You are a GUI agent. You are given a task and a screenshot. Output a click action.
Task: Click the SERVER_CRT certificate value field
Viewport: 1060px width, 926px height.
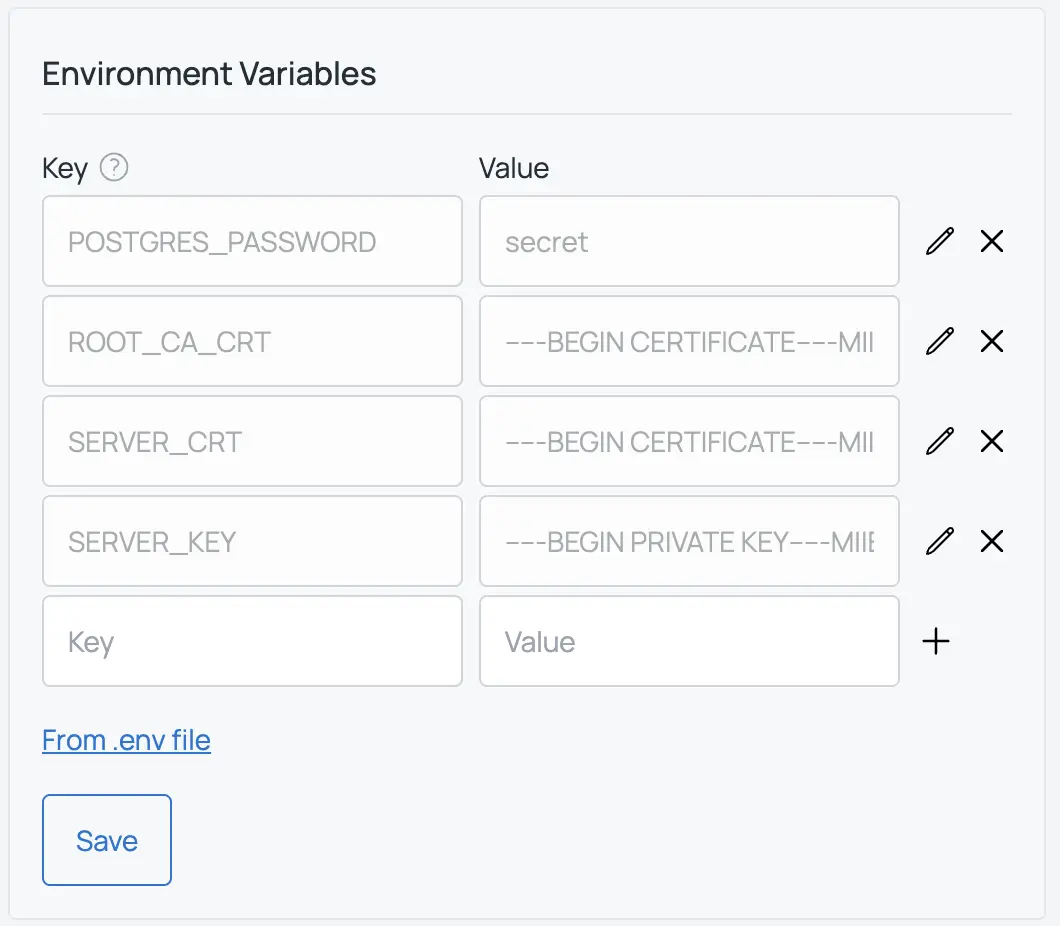click(689, 441)
